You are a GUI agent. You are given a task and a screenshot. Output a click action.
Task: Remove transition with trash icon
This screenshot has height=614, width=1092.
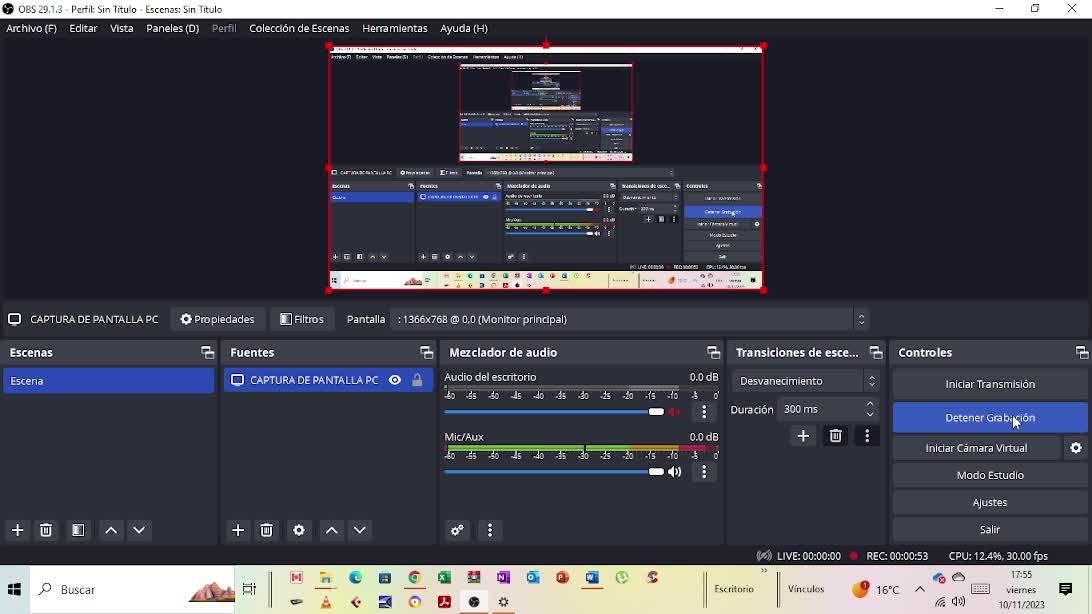coord(836,436)
